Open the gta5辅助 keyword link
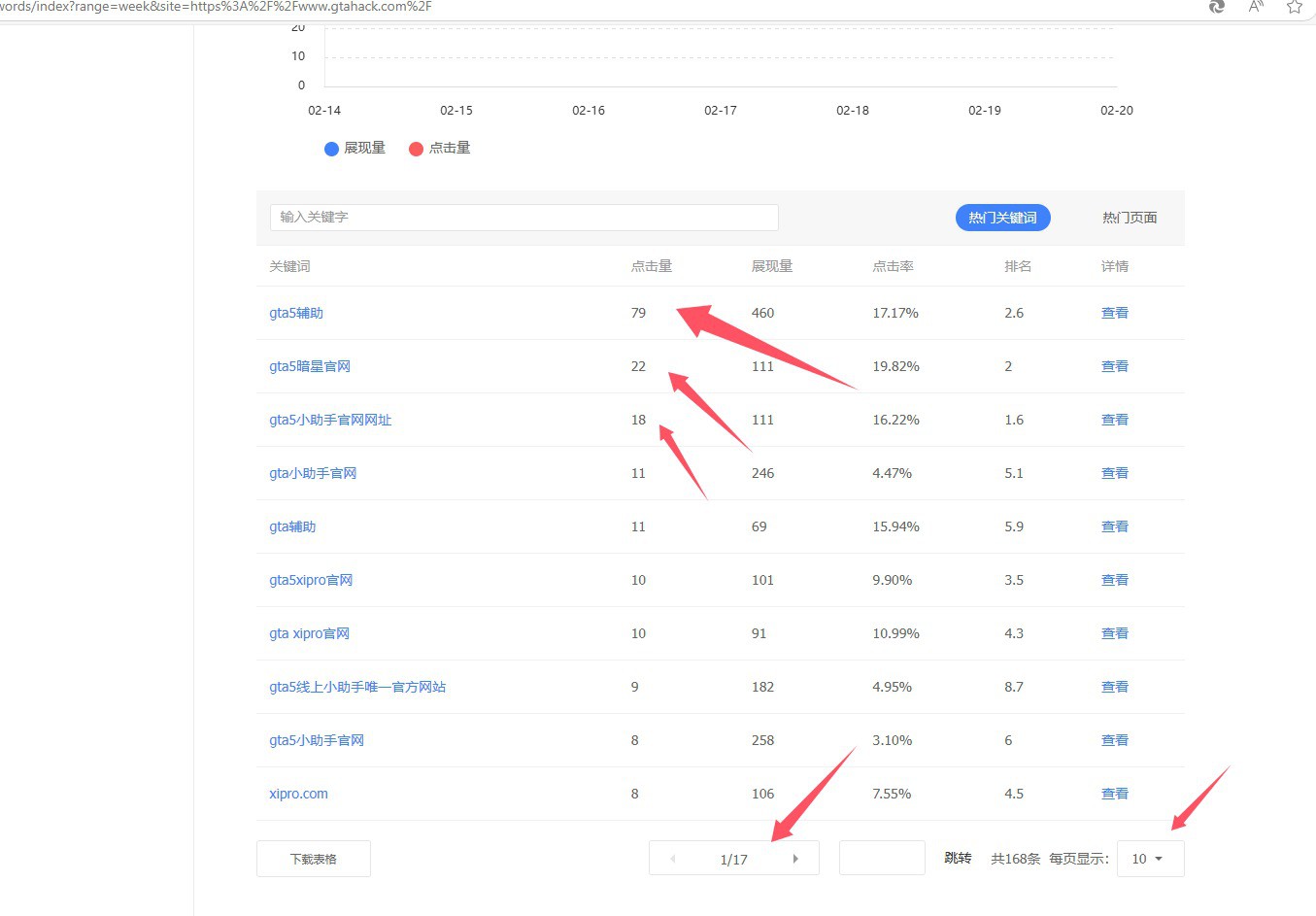Viewport: 1316px width, 916px height. click(x=296, y=313)
